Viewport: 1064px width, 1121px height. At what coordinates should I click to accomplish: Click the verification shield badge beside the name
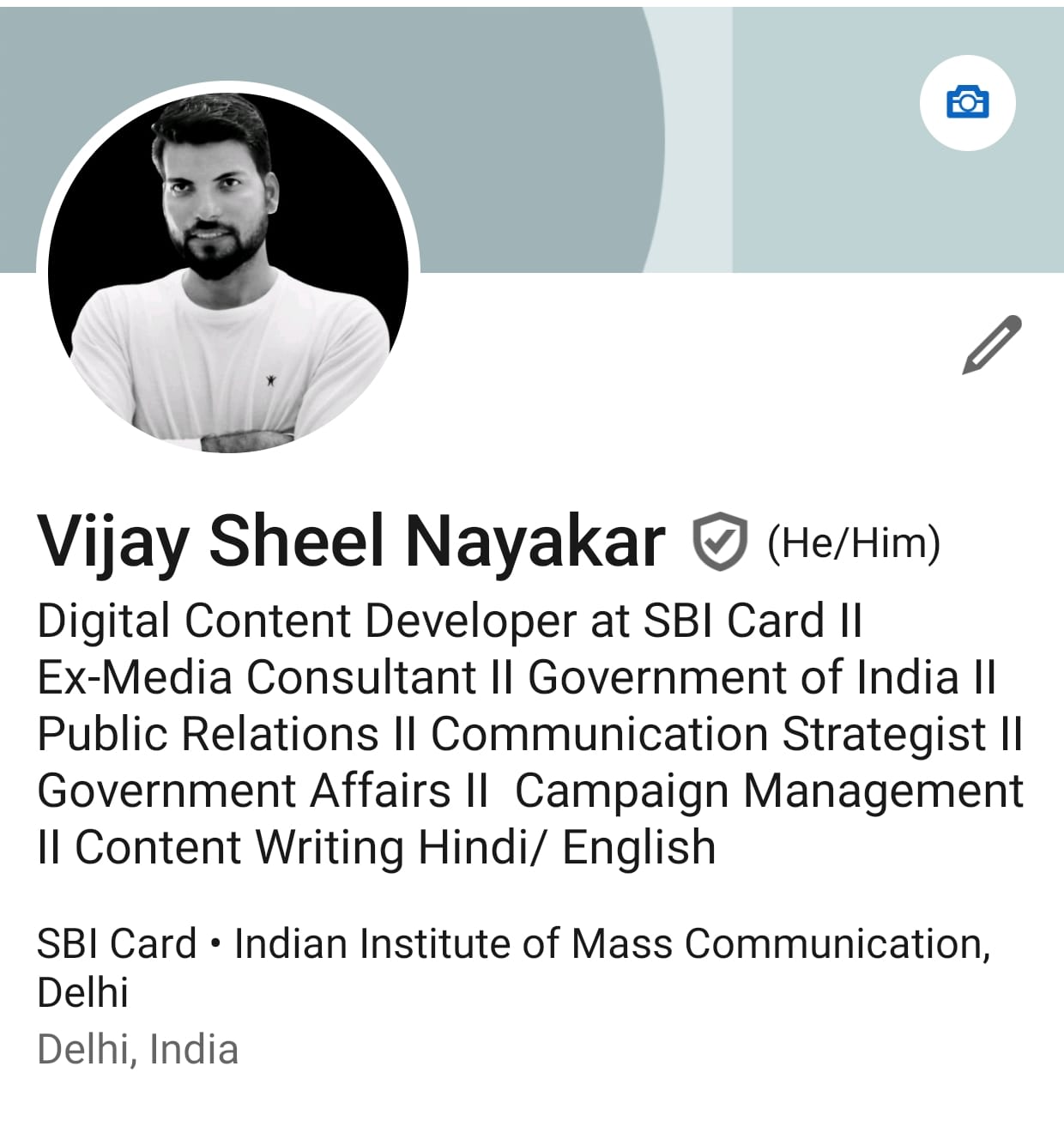(719, 542)
